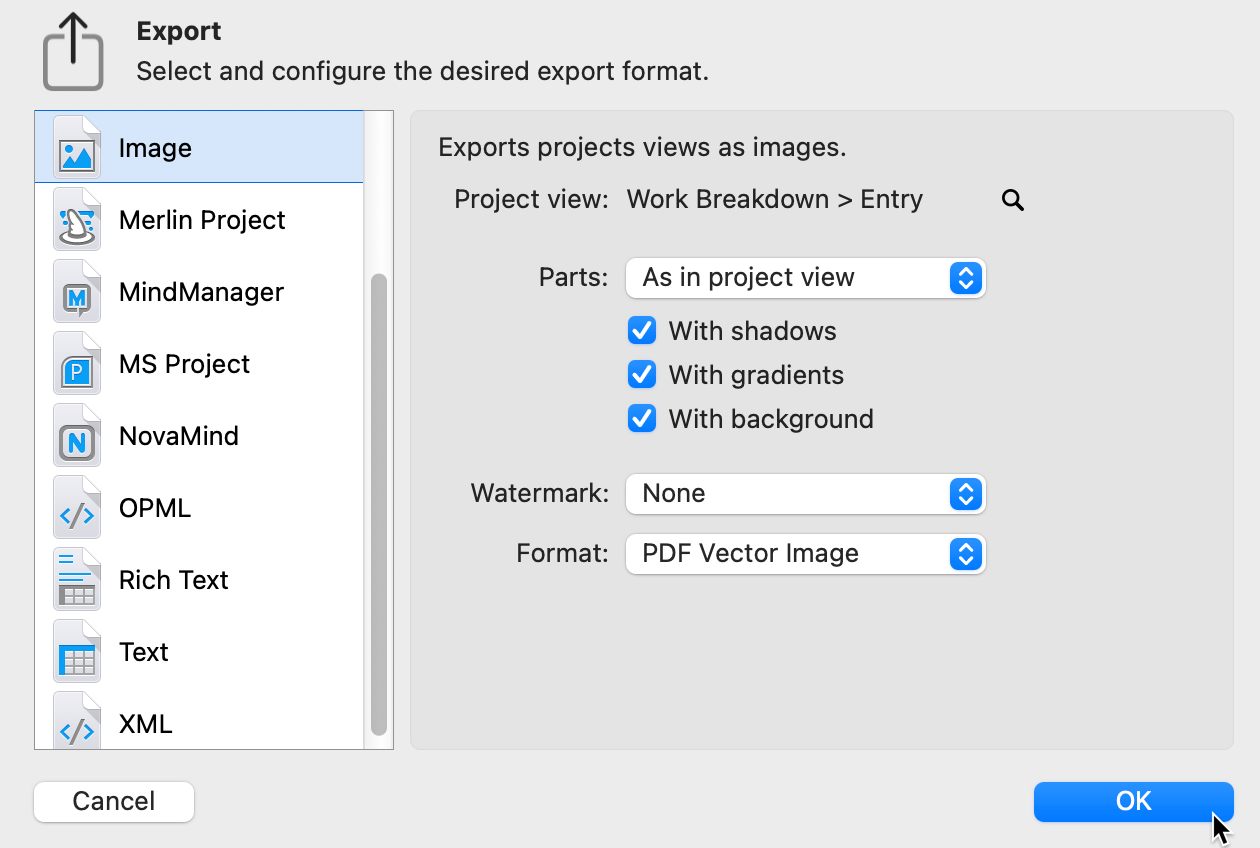
Task: Open the Format PDF Vector Image dropdown
Action: click(x=805, y=554)
